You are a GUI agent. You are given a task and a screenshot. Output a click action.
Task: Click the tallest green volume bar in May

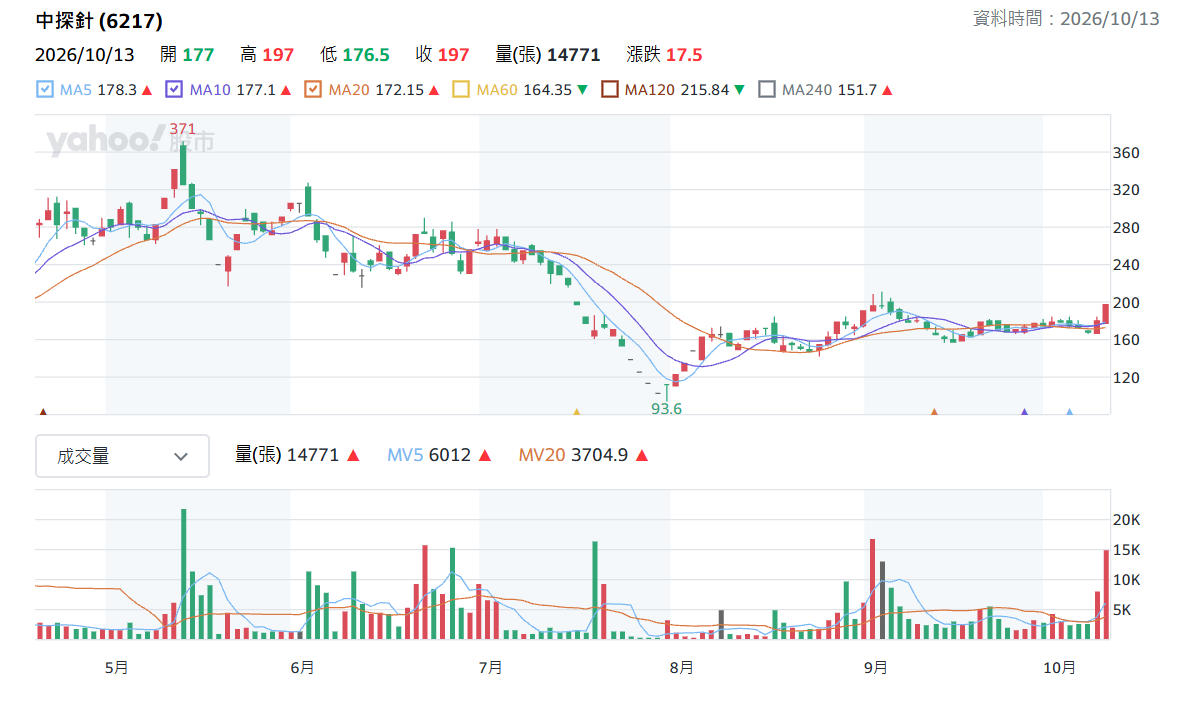pos(183,574)
